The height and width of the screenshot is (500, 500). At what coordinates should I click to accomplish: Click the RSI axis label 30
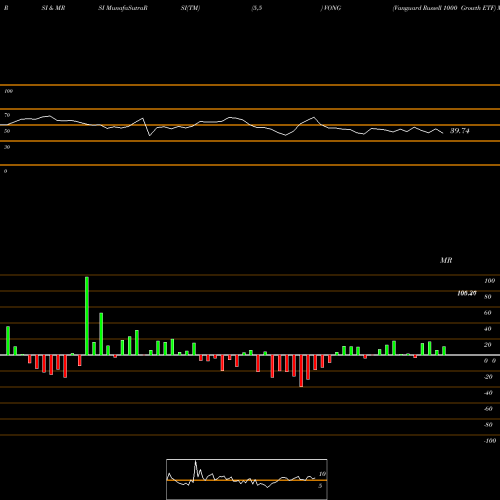coord(7,147)
